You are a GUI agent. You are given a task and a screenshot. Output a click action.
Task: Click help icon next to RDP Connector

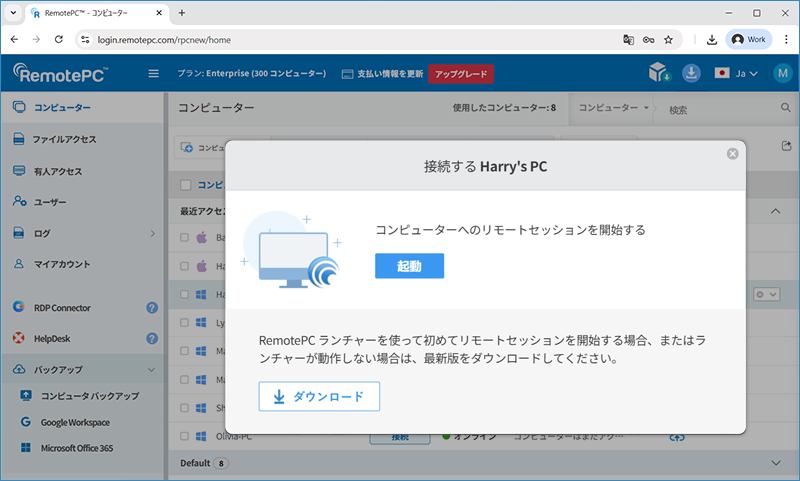click(x=152, y=308)
